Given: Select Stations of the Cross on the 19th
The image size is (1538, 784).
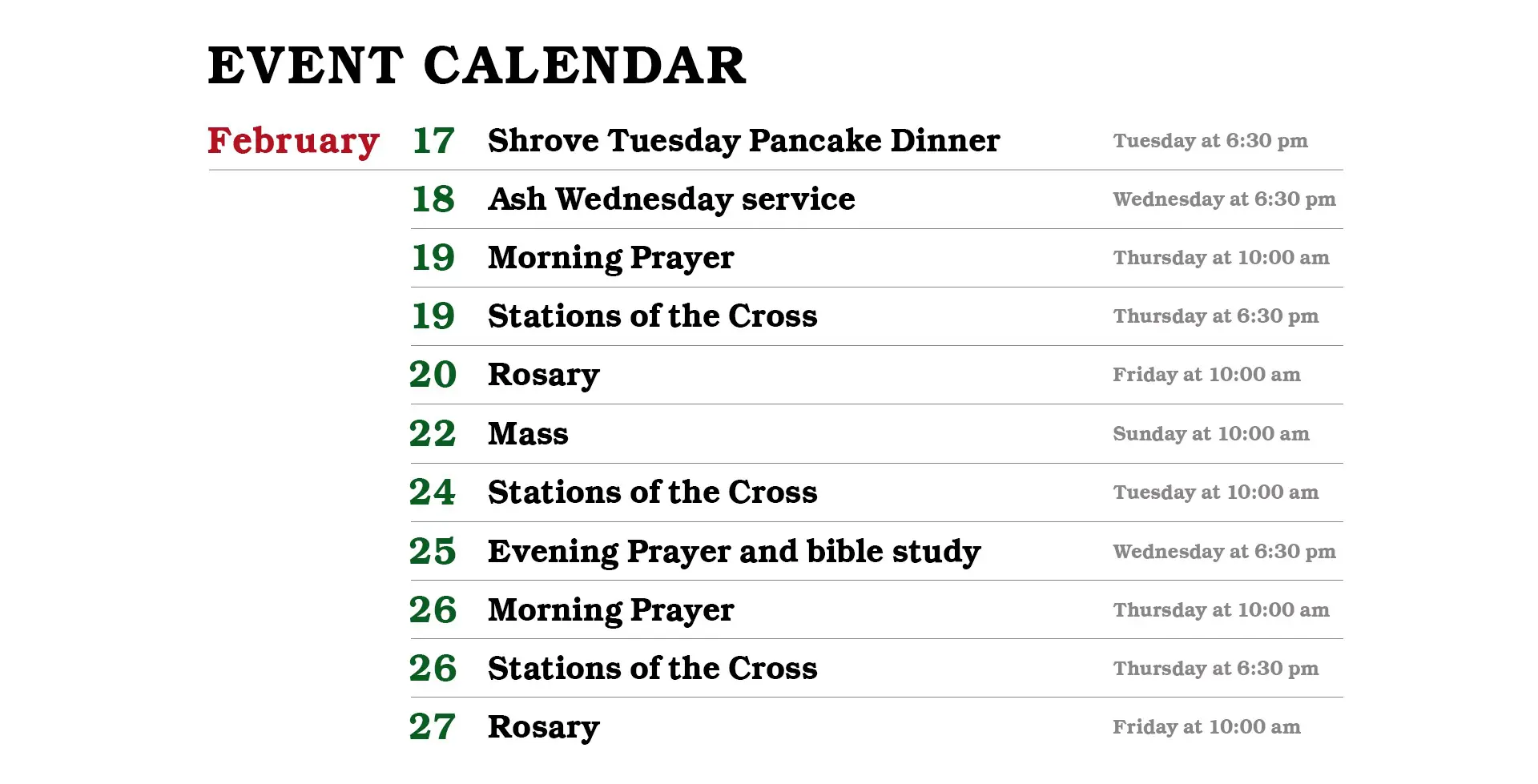Looking at the screenshot, I should click(652, 316).
